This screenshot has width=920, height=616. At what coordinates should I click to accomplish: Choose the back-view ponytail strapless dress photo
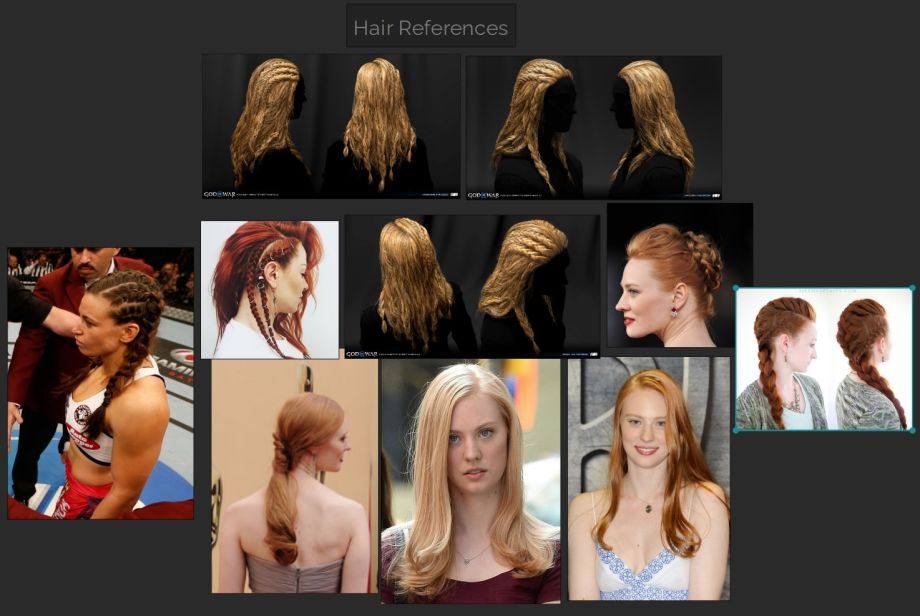tap(294, 476)
